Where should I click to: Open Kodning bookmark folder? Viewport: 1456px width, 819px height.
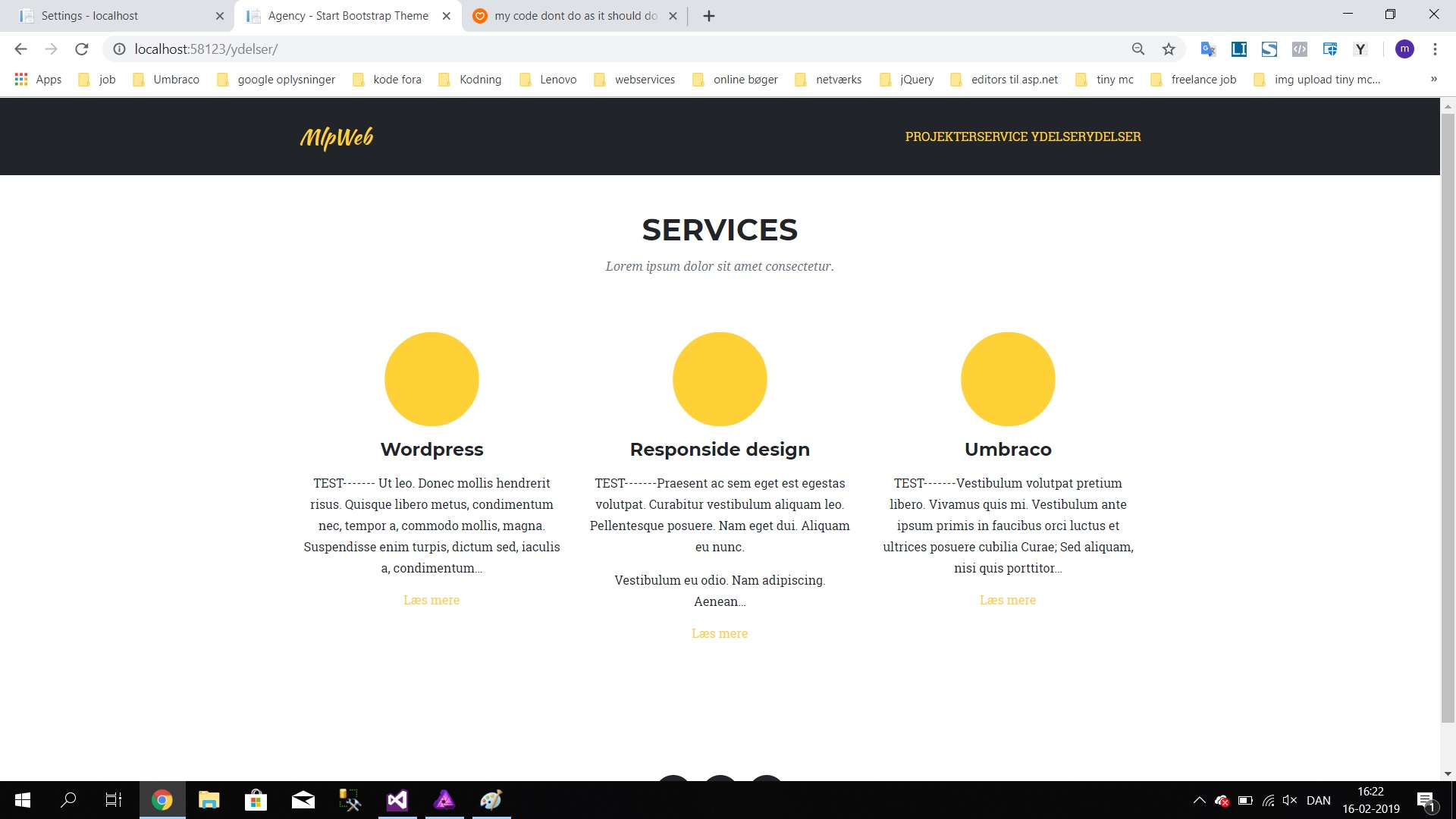[x=470, y=80]
